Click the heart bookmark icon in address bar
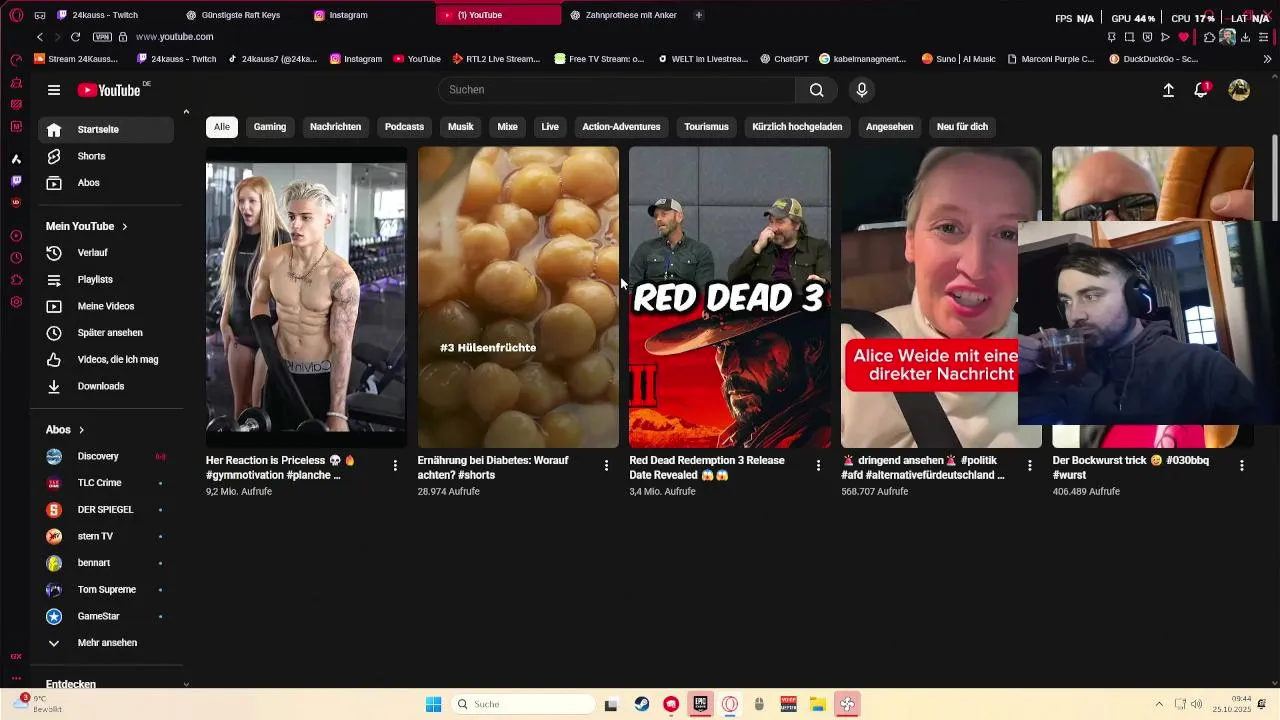Viewport: 1280px width, 720px height. click(x=1184, y=37)
